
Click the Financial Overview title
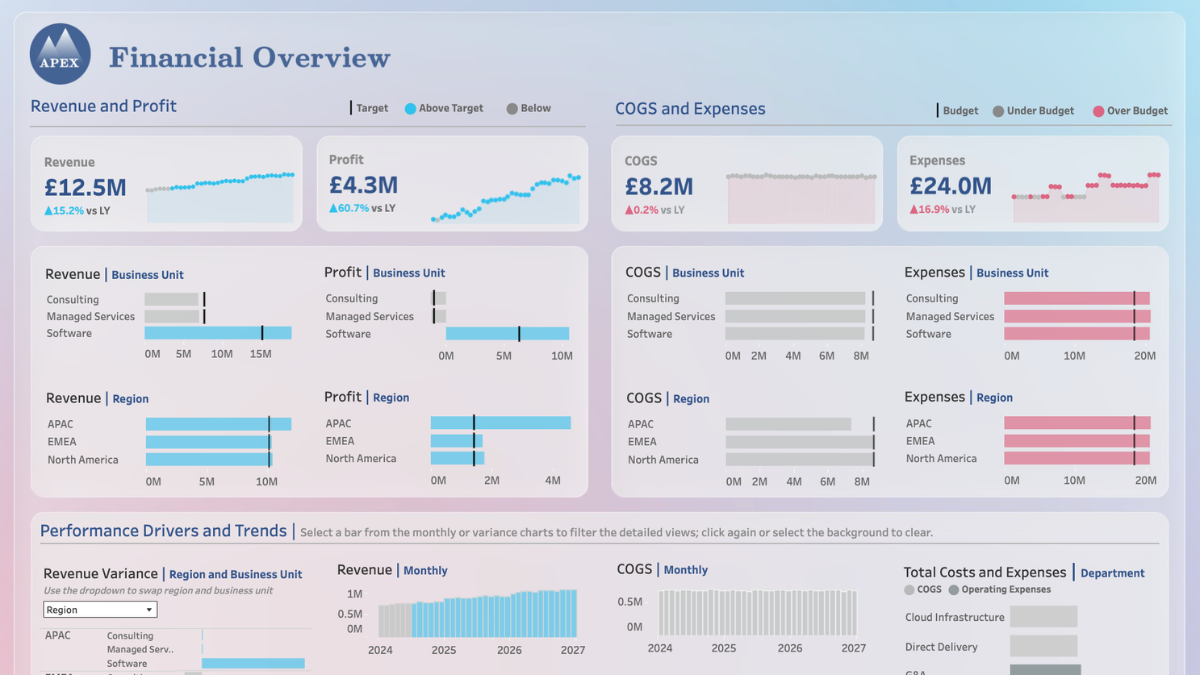(x=250, y=57)
